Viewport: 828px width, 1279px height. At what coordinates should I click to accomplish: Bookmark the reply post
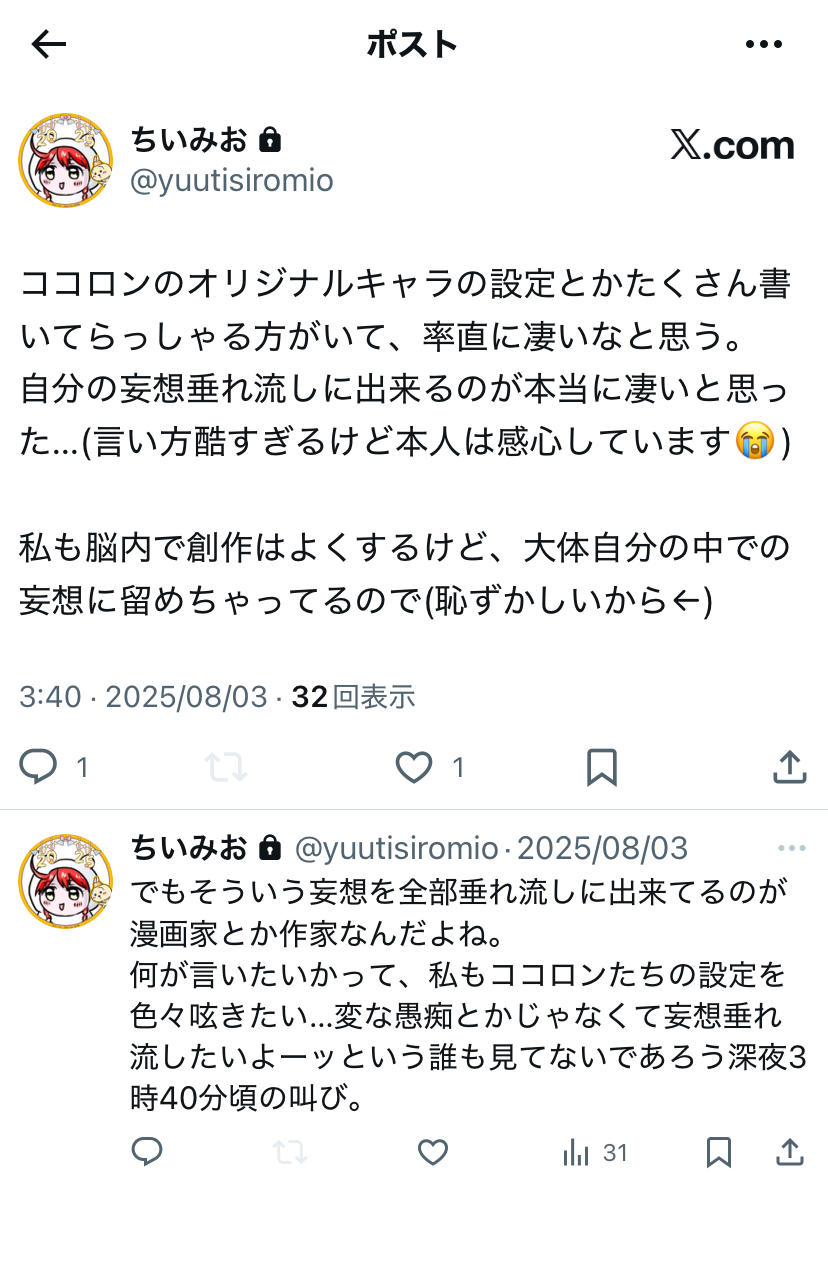pyautogui.click(x=719, y=1153)
